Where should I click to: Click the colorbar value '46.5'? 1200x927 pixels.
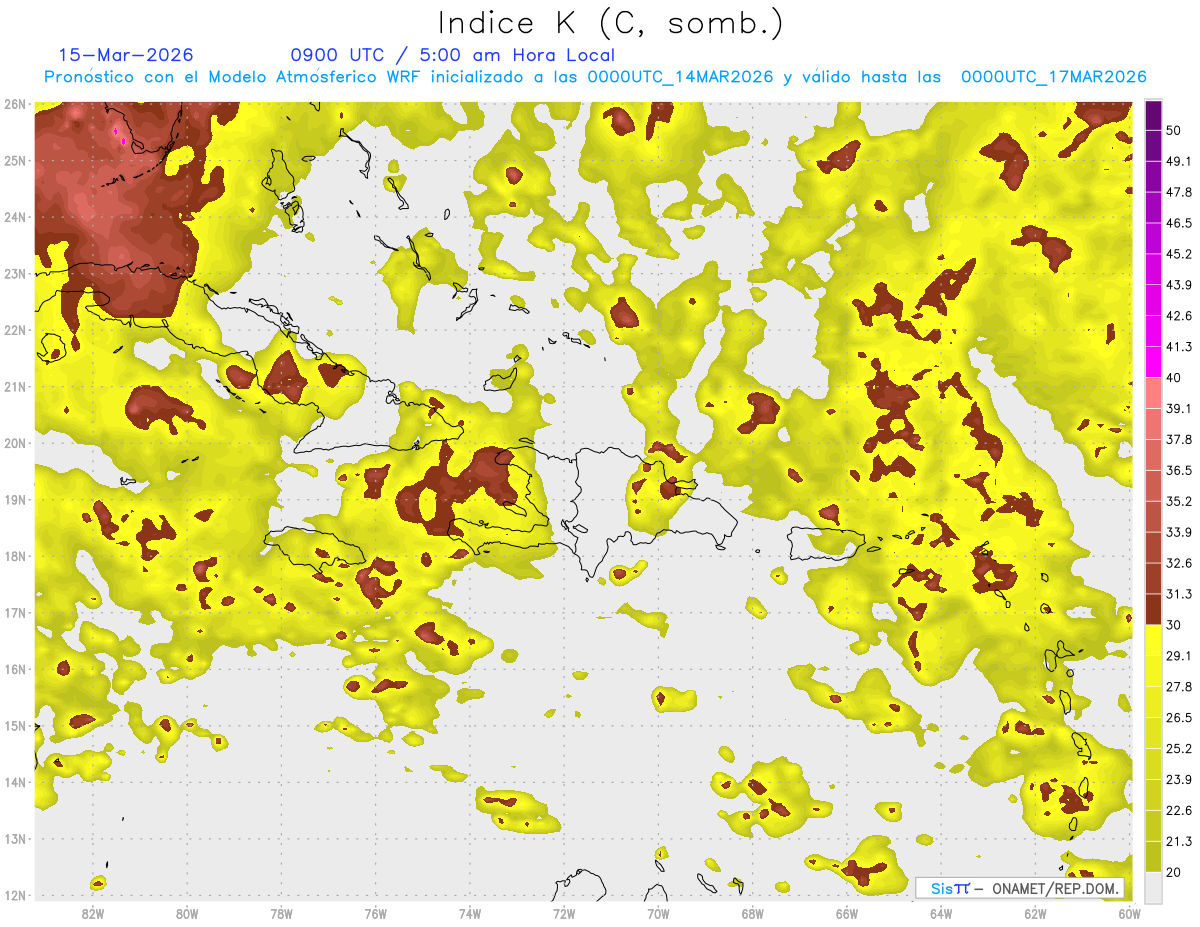[1179, 223]
